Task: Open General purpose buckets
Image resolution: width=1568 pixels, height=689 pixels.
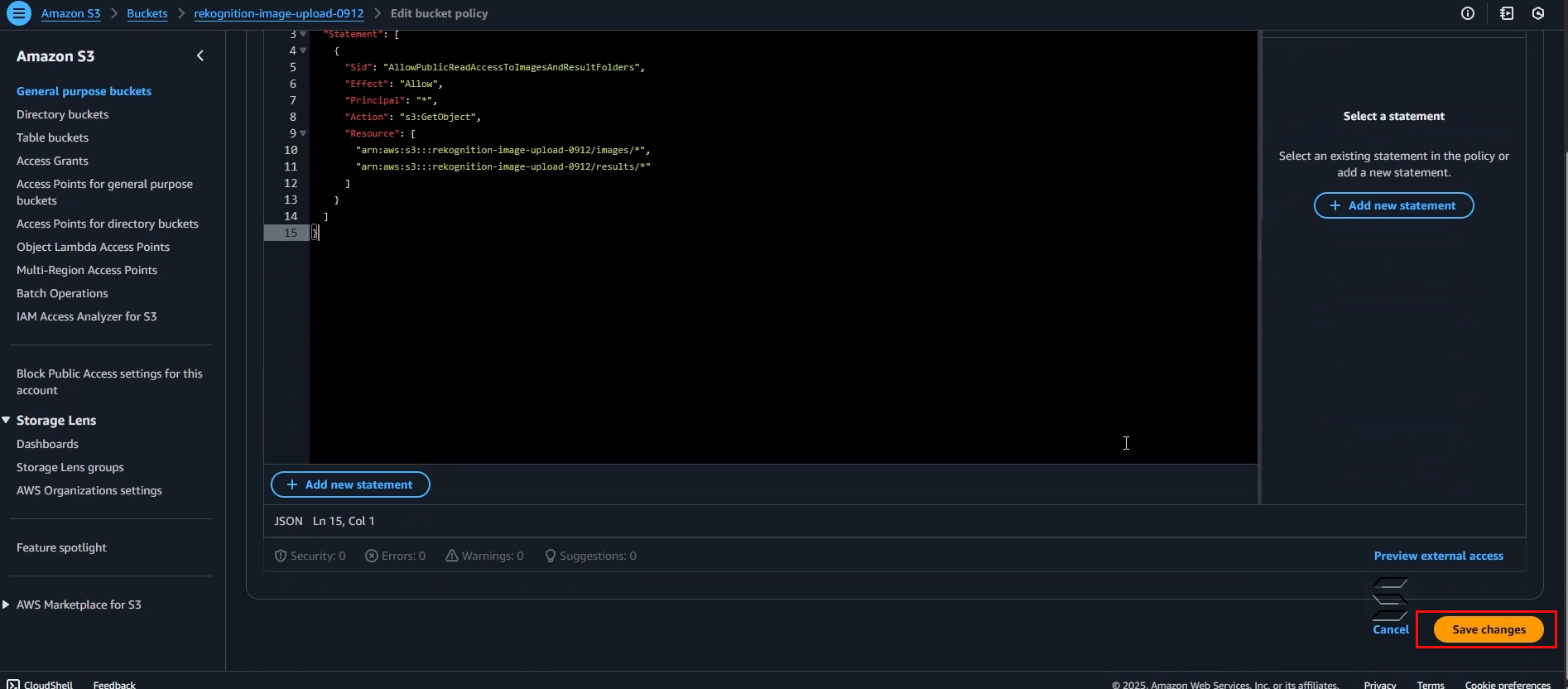Action: (x=84, y=91)
